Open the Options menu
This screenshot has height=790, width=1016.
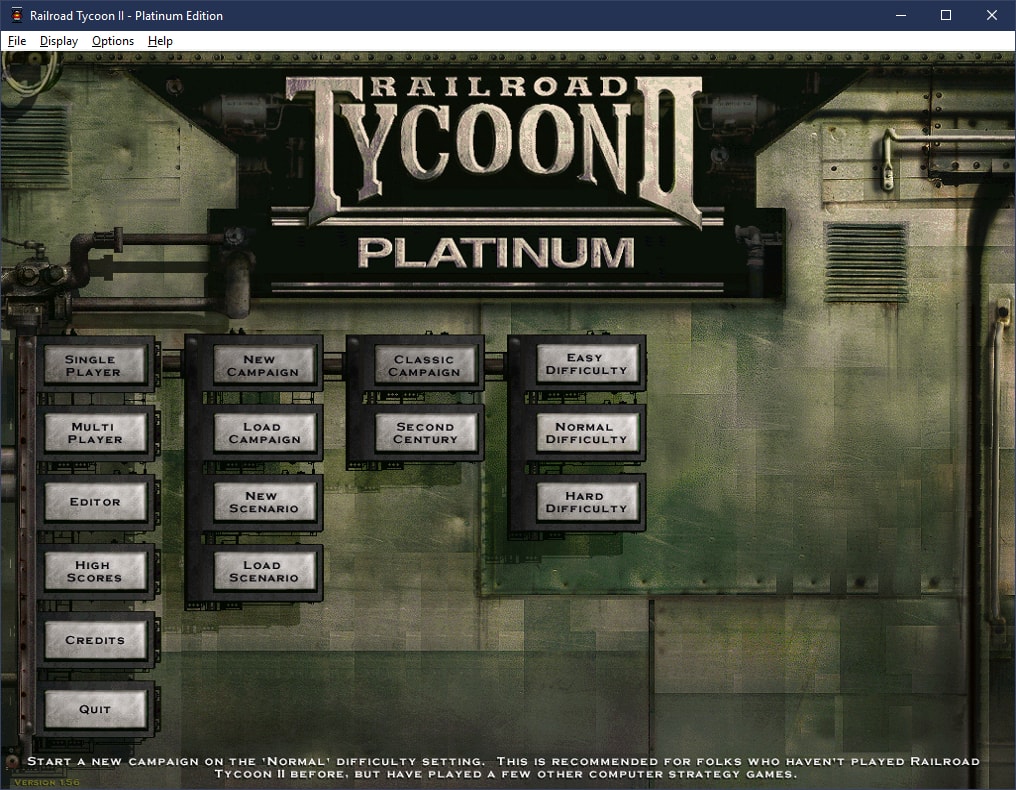click(x=113, y=41)
